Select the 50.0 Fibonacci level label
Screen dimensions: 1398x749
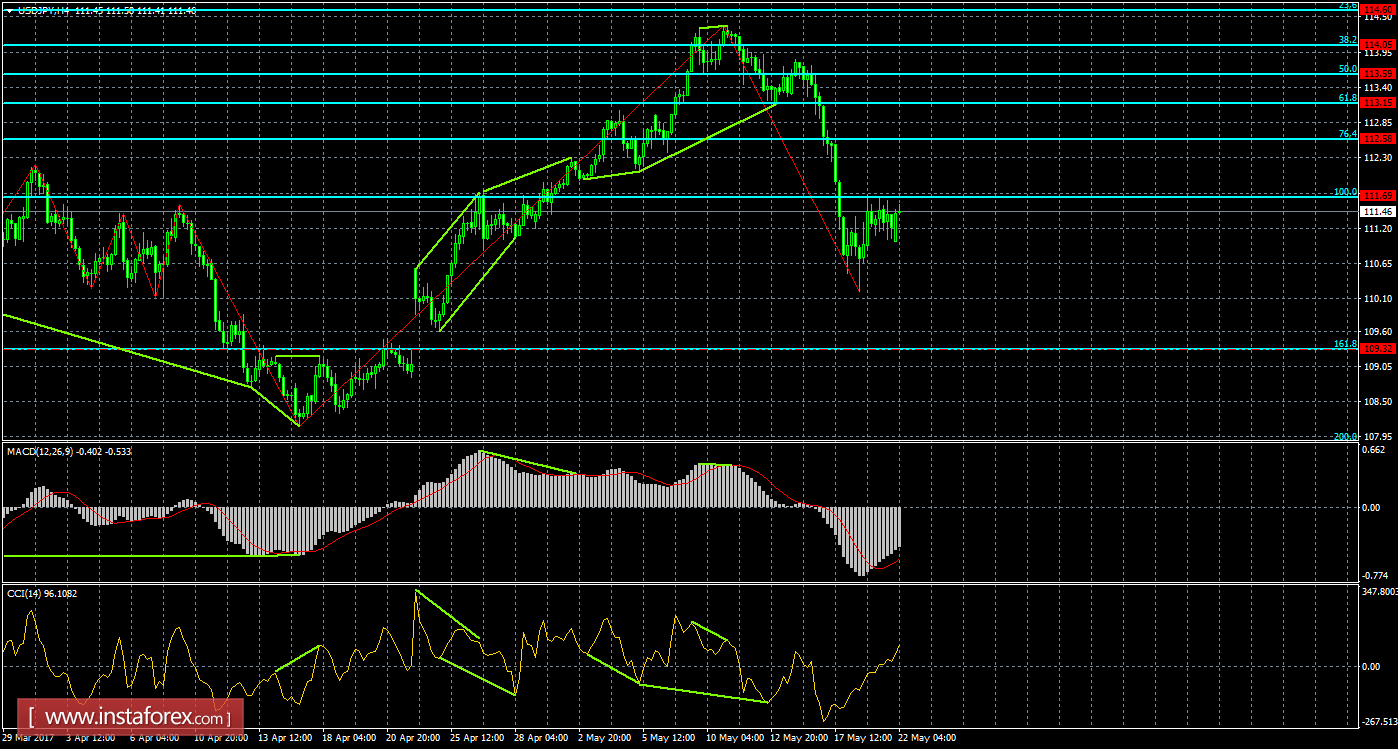[x=1347, y=69]
